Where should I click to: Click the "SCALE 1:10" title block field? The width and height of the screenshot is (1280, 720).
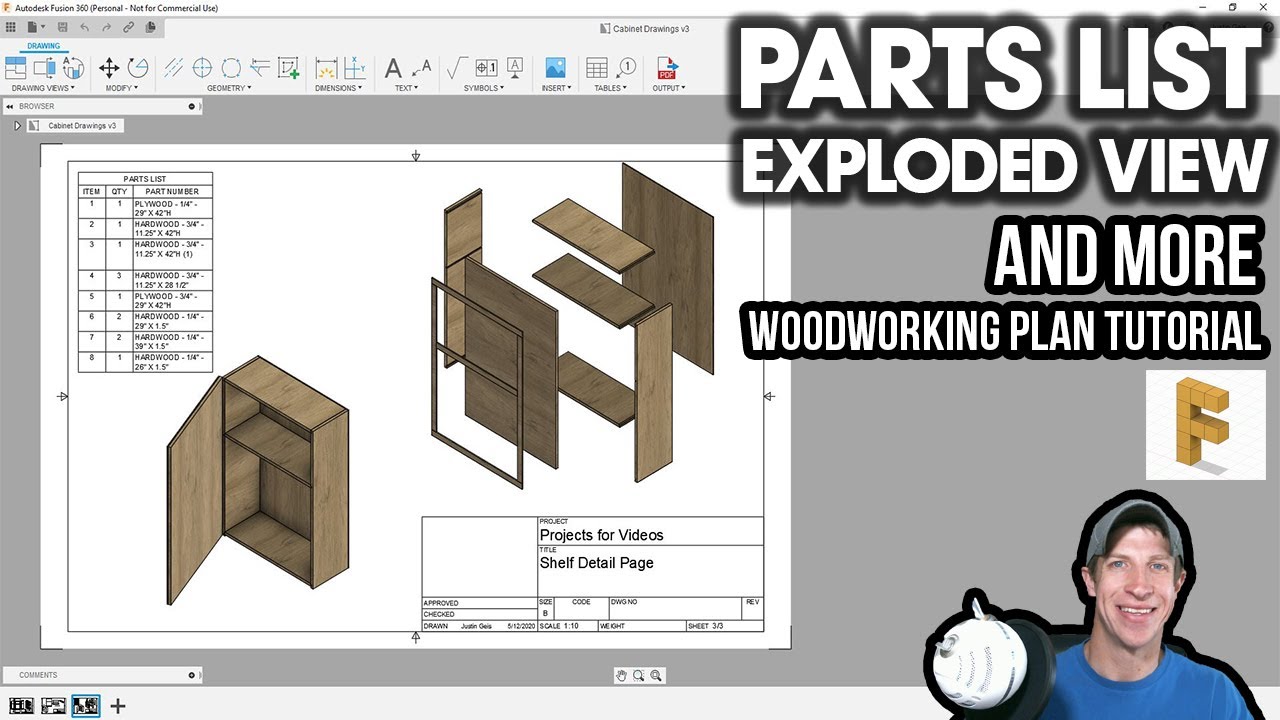point(566,626)
